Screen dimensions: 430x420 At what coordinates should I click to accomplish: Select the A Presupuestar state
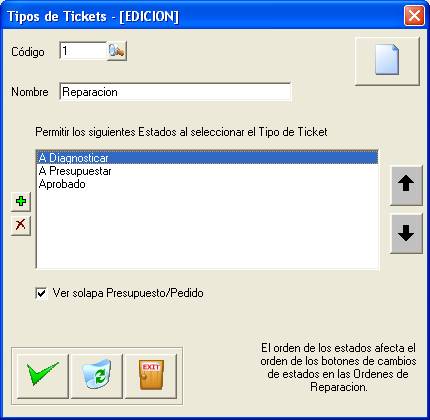[207, 171]
